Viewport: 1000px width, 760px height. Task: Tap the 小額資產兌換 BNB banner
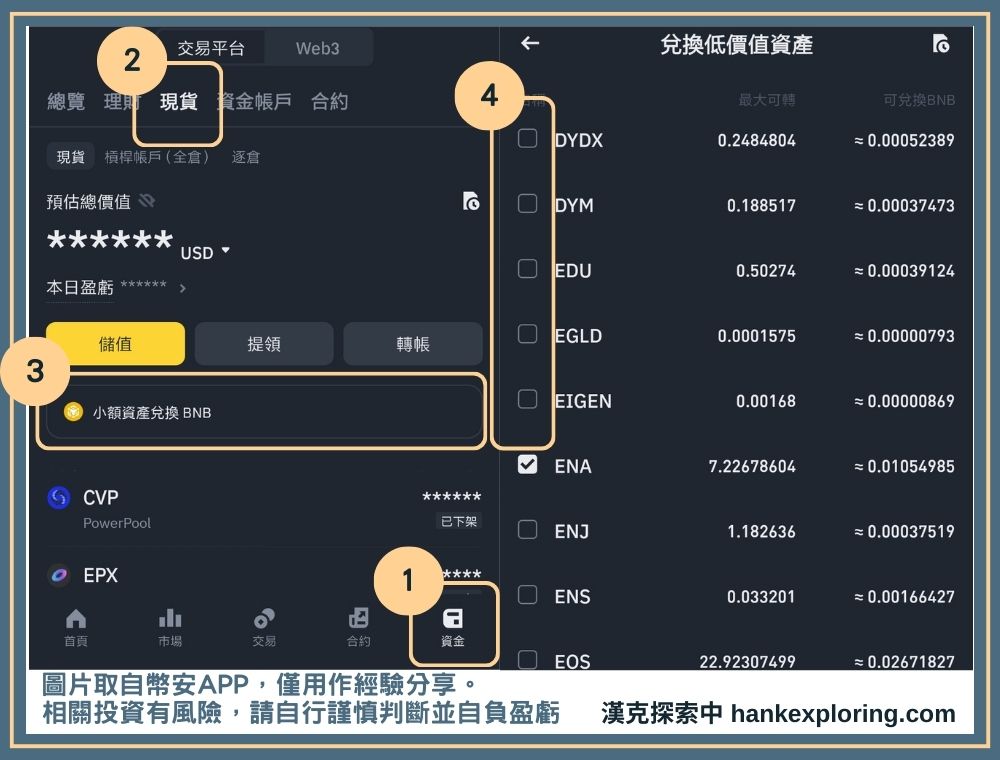[x=264, y=412]
